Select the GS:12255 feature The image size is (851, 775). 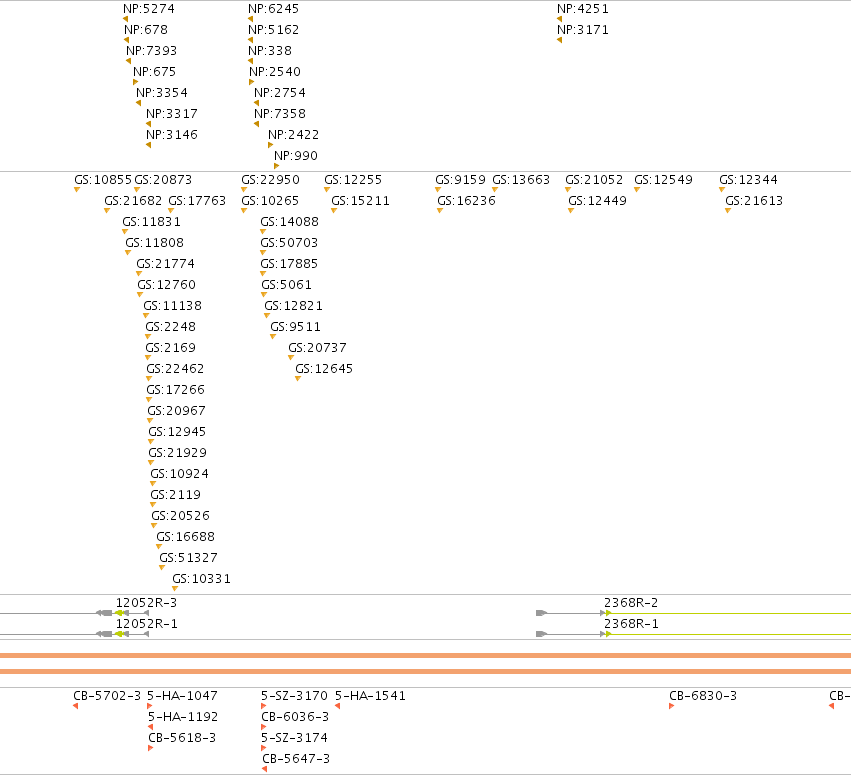[x=353, y=180]
